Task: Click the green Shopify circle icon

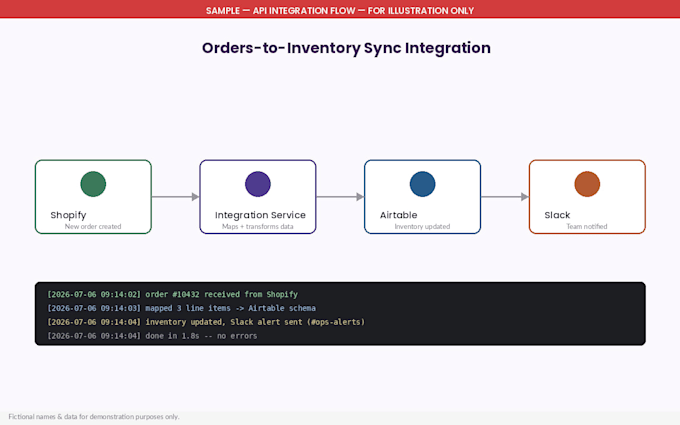Action: (93, 184)
